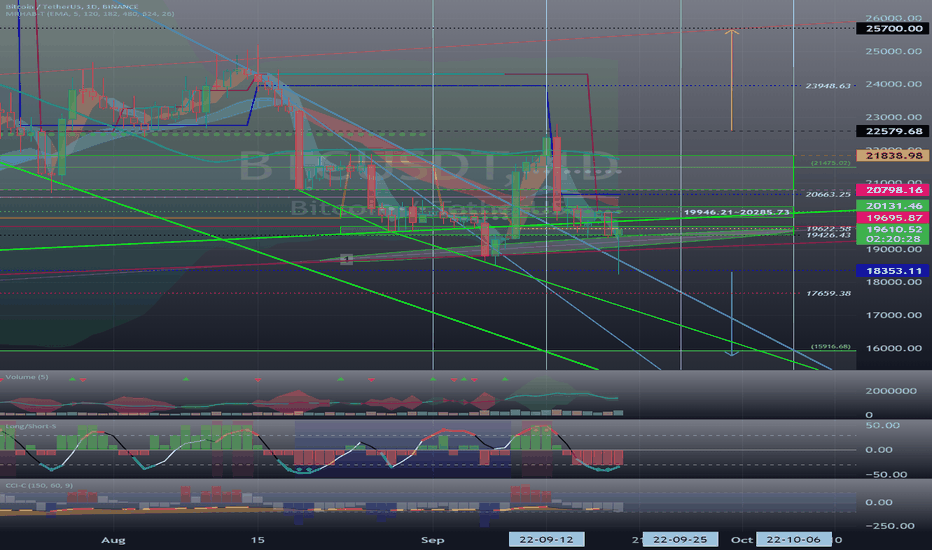Click the green 20131.46 price label

point(893,206)
